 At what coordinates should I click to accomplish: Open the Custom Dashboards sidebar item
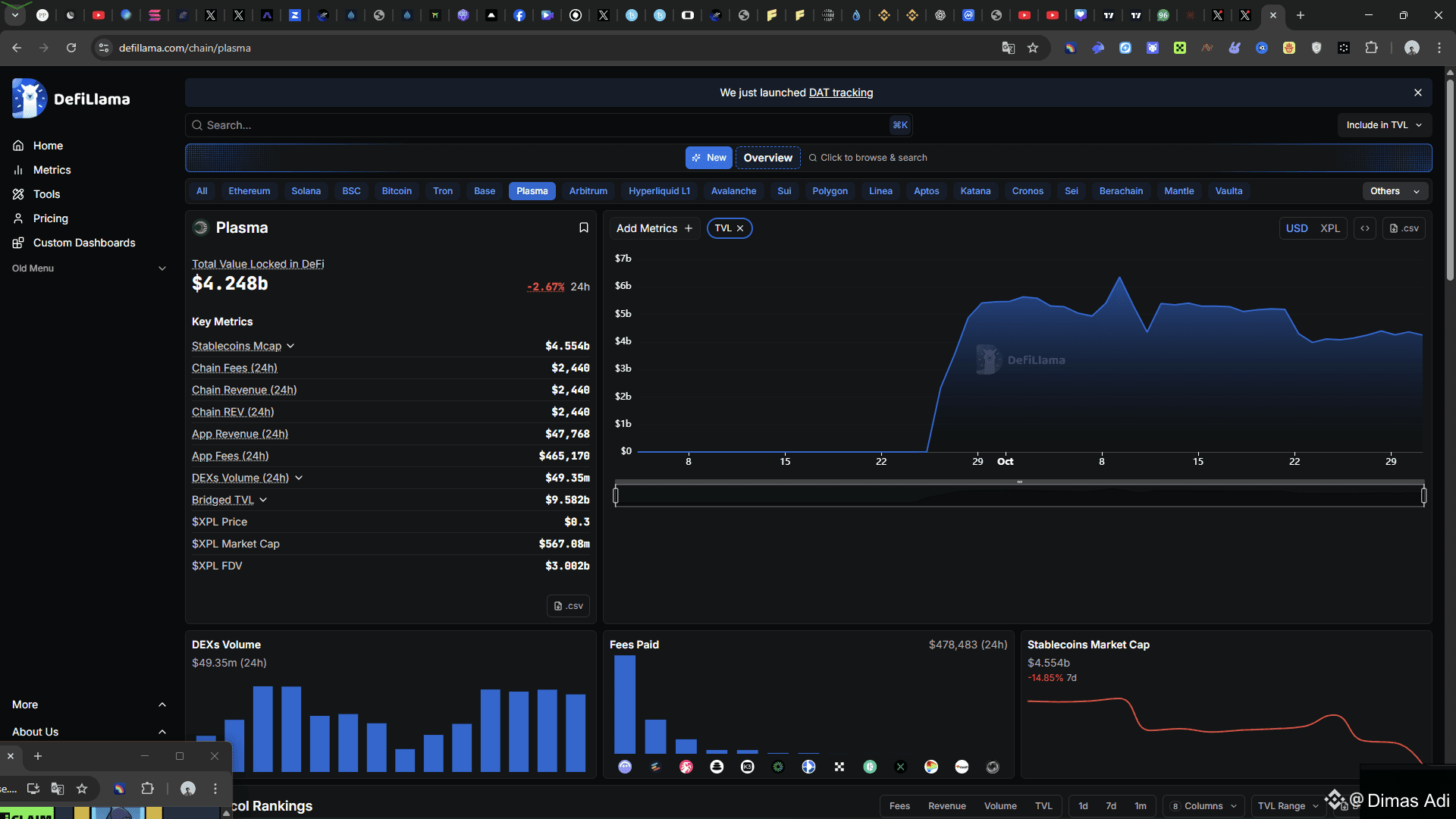[x=83, y=243]
